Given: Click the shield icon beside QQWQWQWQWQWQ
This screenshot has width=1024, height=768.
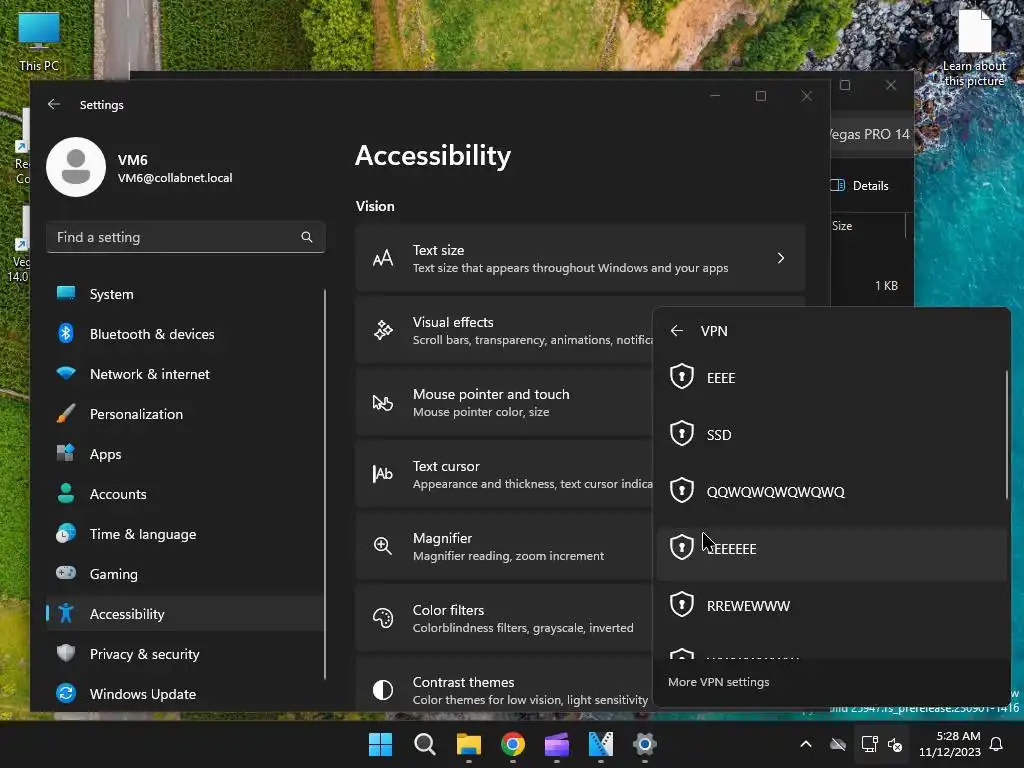Looking at the screenshot, I should pyautogui.click(x=682, y=490).
